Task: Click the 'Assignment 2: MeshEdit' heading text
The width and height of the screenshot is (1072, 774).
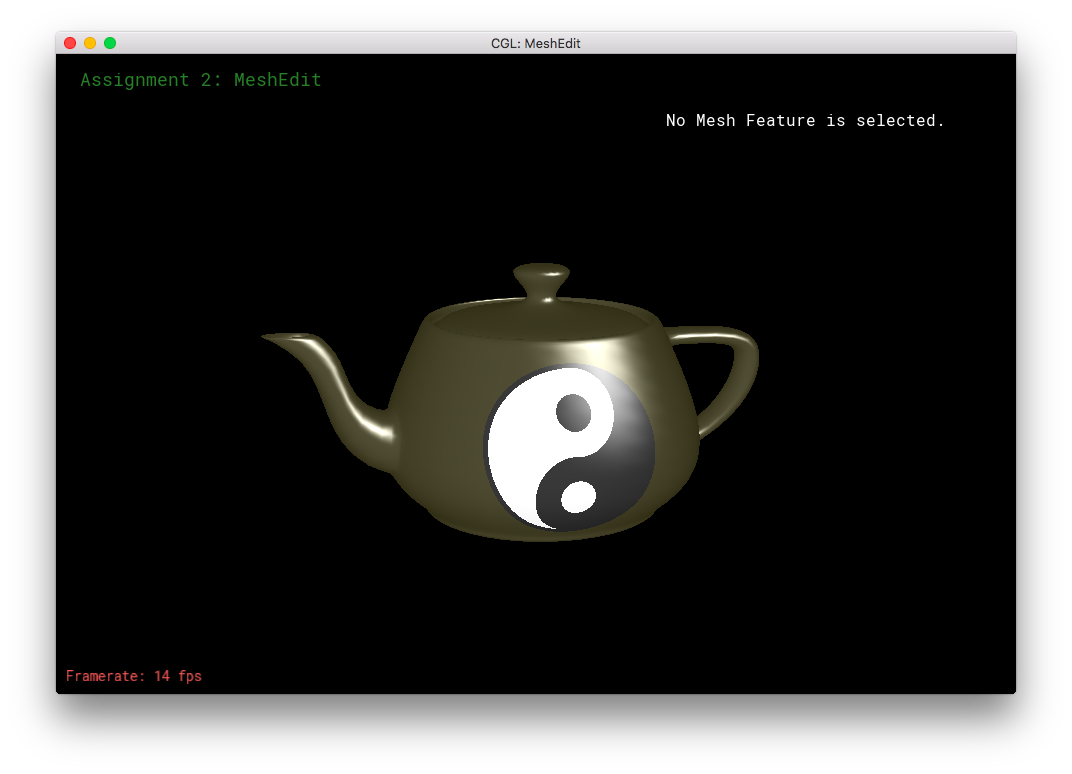Action: pyautogui.click(x=201, y=80)
